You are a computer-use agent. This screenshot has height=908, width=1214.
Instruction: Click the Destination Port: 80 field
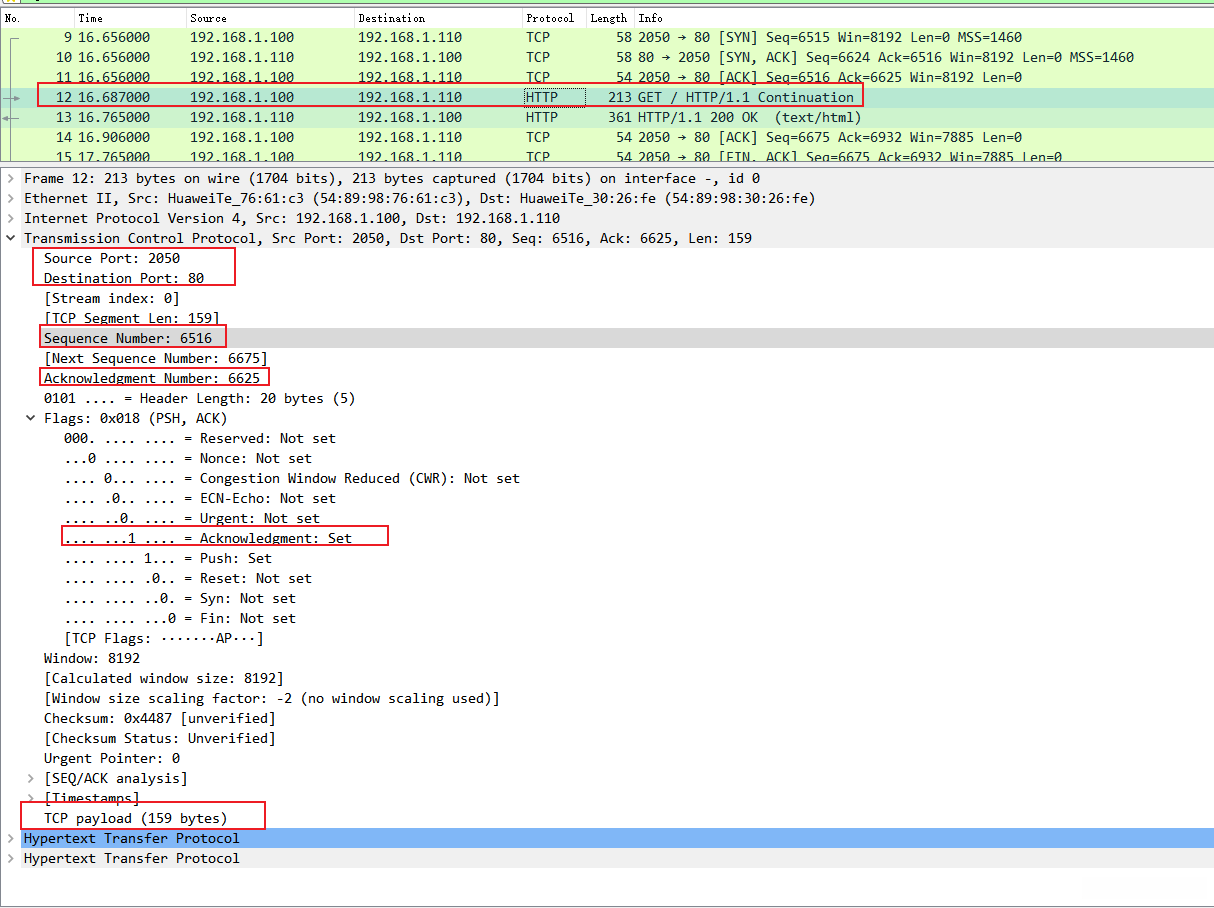click(x=124, y=278)
